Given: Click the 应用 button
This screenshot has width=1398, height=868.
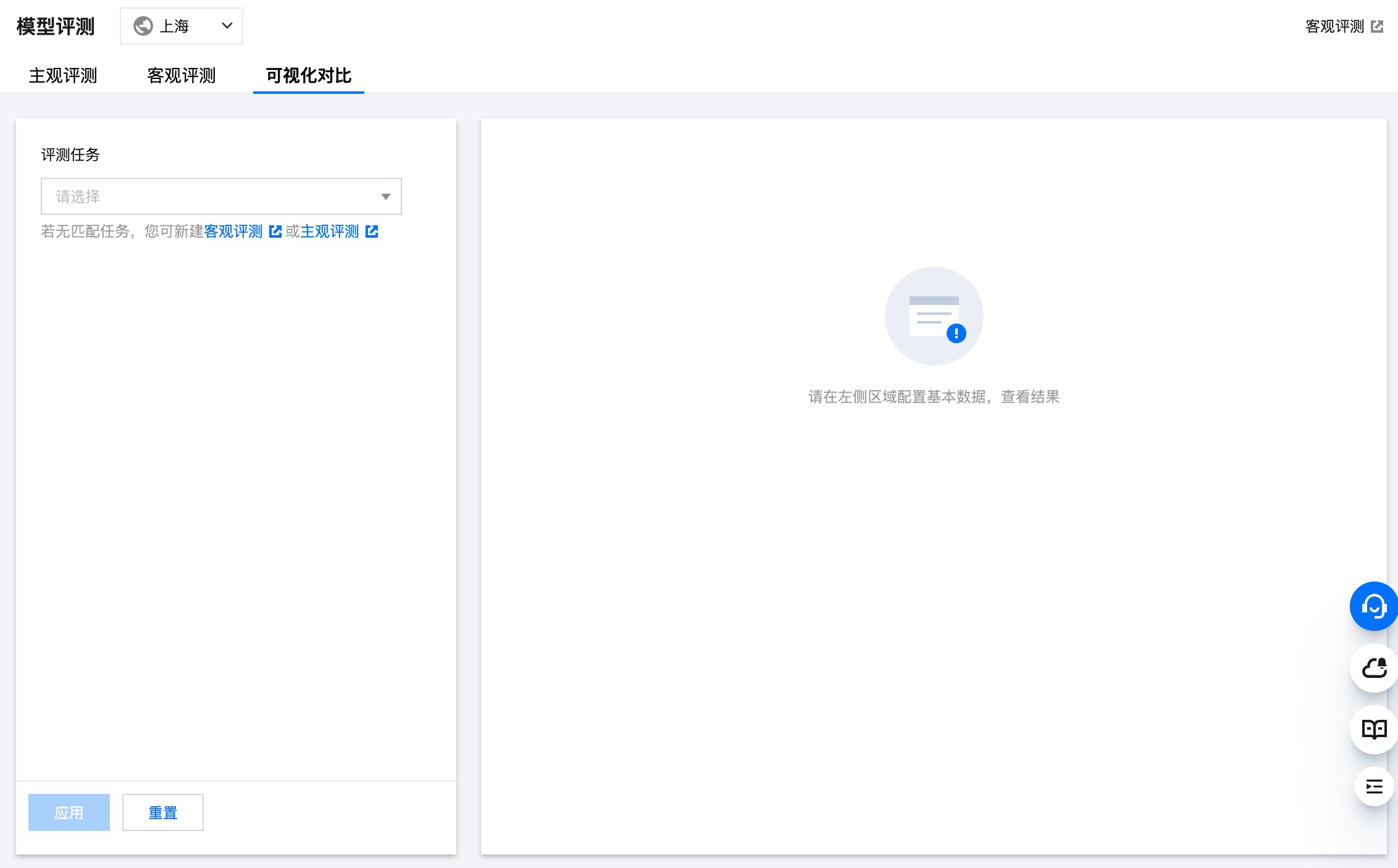Looking at the screenshot, I should tap(69, 812).
